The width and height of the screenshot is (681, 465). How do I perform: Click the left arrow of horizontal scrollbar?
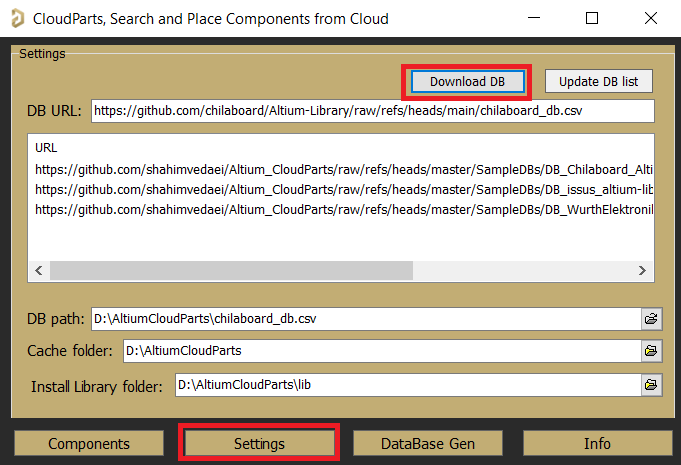tap(39, 270)
